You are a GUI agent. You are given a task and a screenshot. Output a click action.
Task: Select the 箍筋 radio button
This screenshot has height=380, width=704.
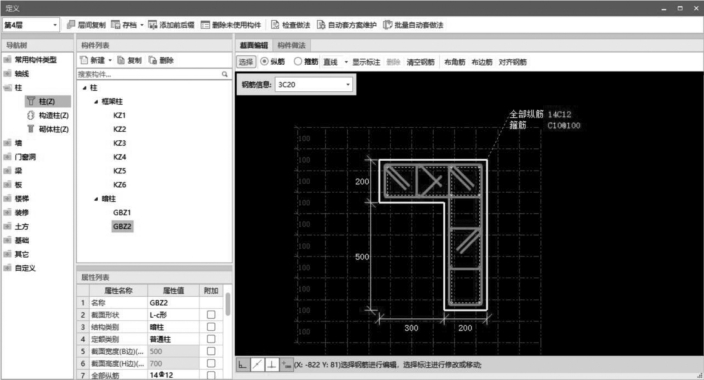click(x=298, y=62)
